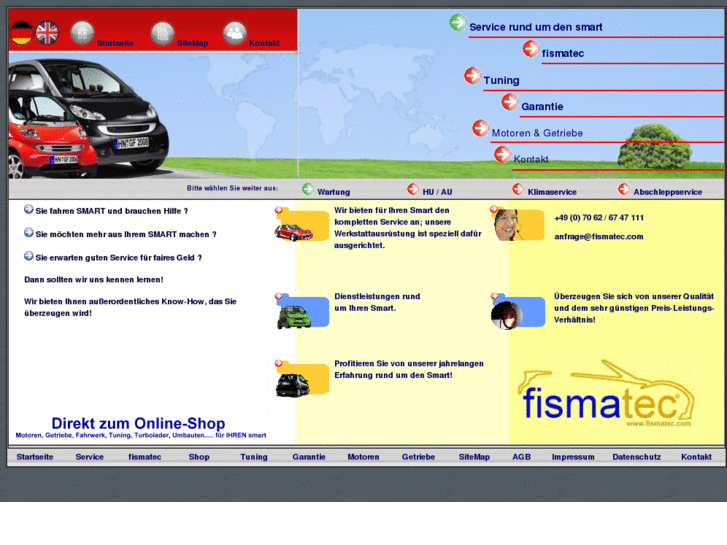Click the green arrow beside Wartung

coord(308,189)
